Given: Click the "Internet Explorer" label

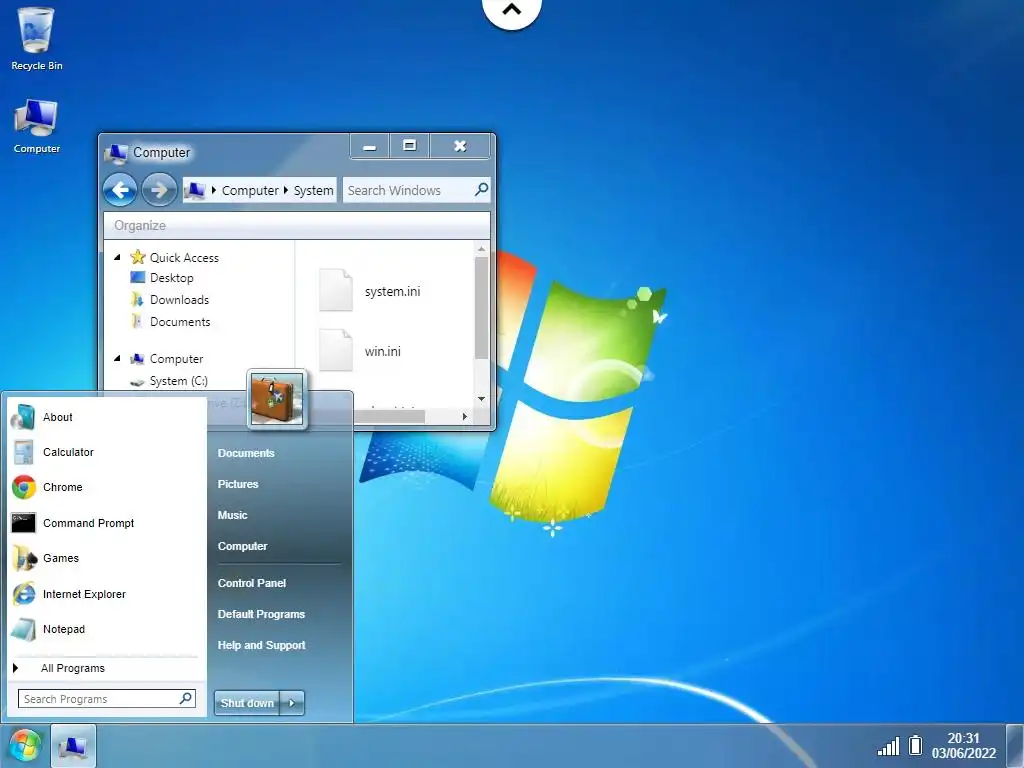Looking at the screenshot, I should pos(84,594).
